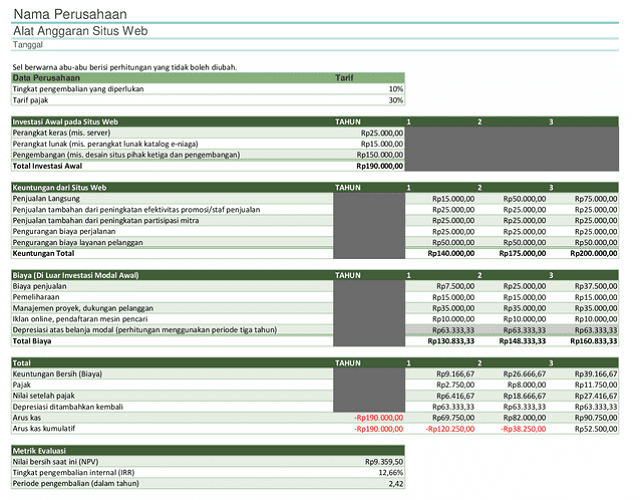Select 'Pengurangan biaya layanan pelanggan' label

pyautogui.click(x=78, y=242)
